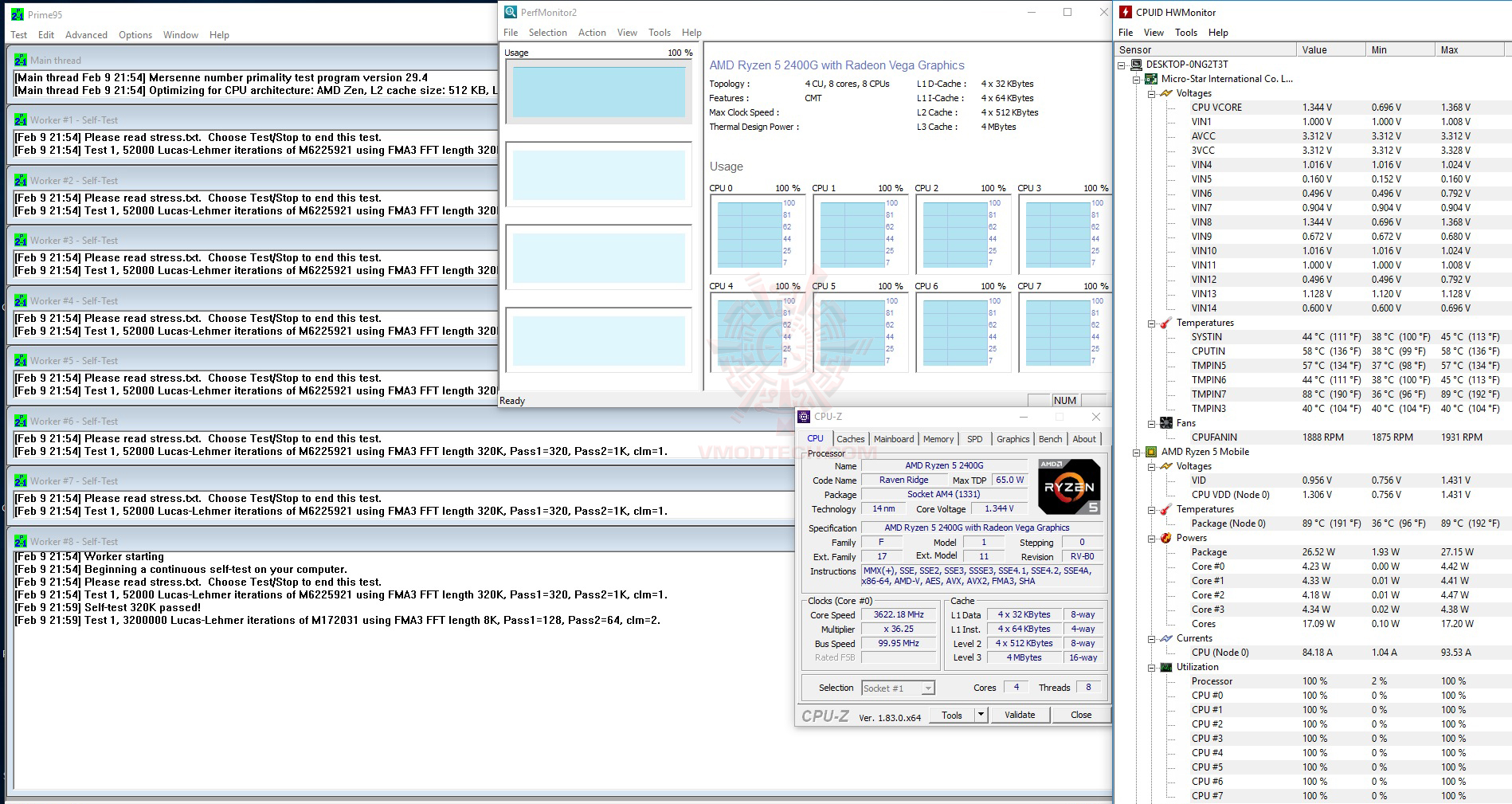Viewport: 1512px width, 804px height.
Task: Click the Temperatures icon under AMD Ryzen 5 Mobile
Action: pyautogui.click(x=1166, y=509)
